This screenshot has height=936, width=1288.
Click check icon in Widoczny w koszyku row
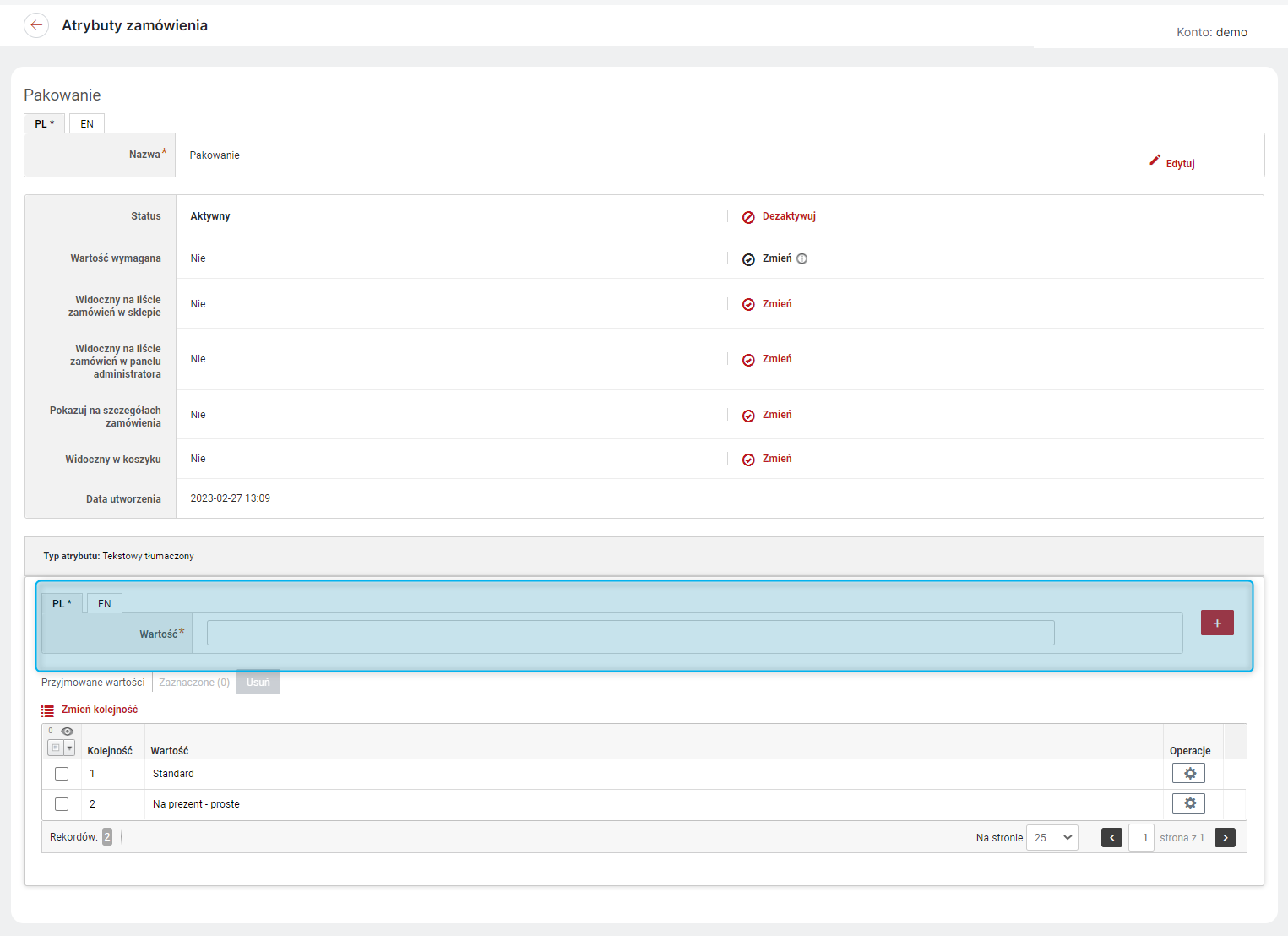pos(748,460)
